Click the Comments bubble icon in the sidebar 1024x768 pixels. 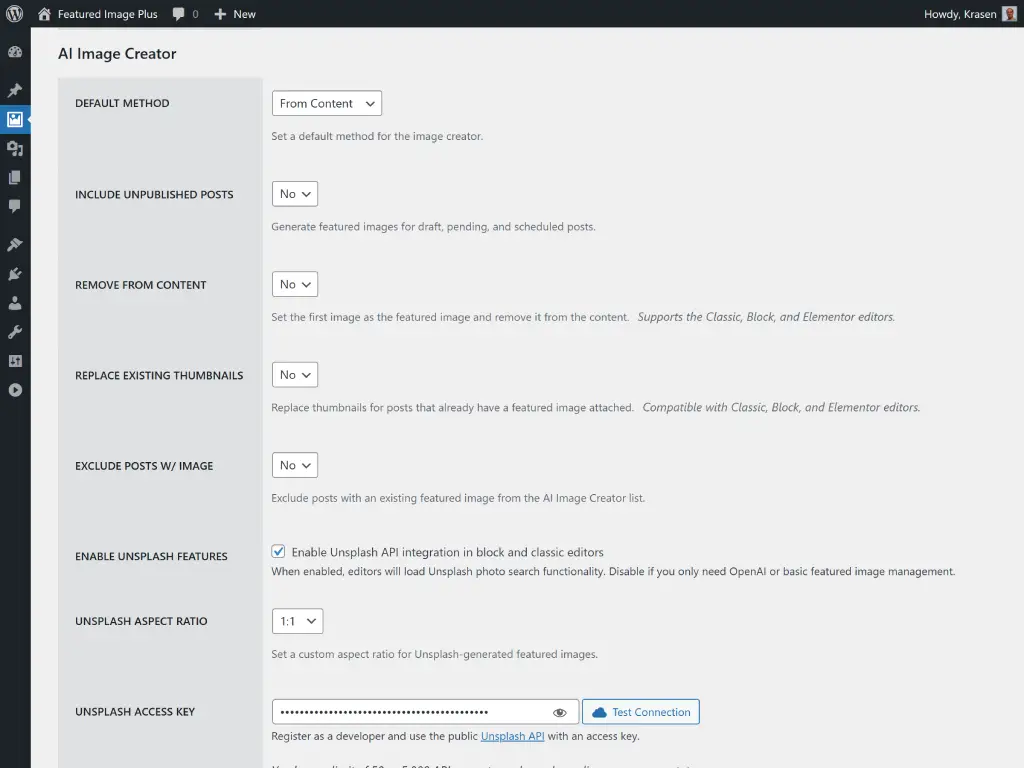click(x=15, y=206)
